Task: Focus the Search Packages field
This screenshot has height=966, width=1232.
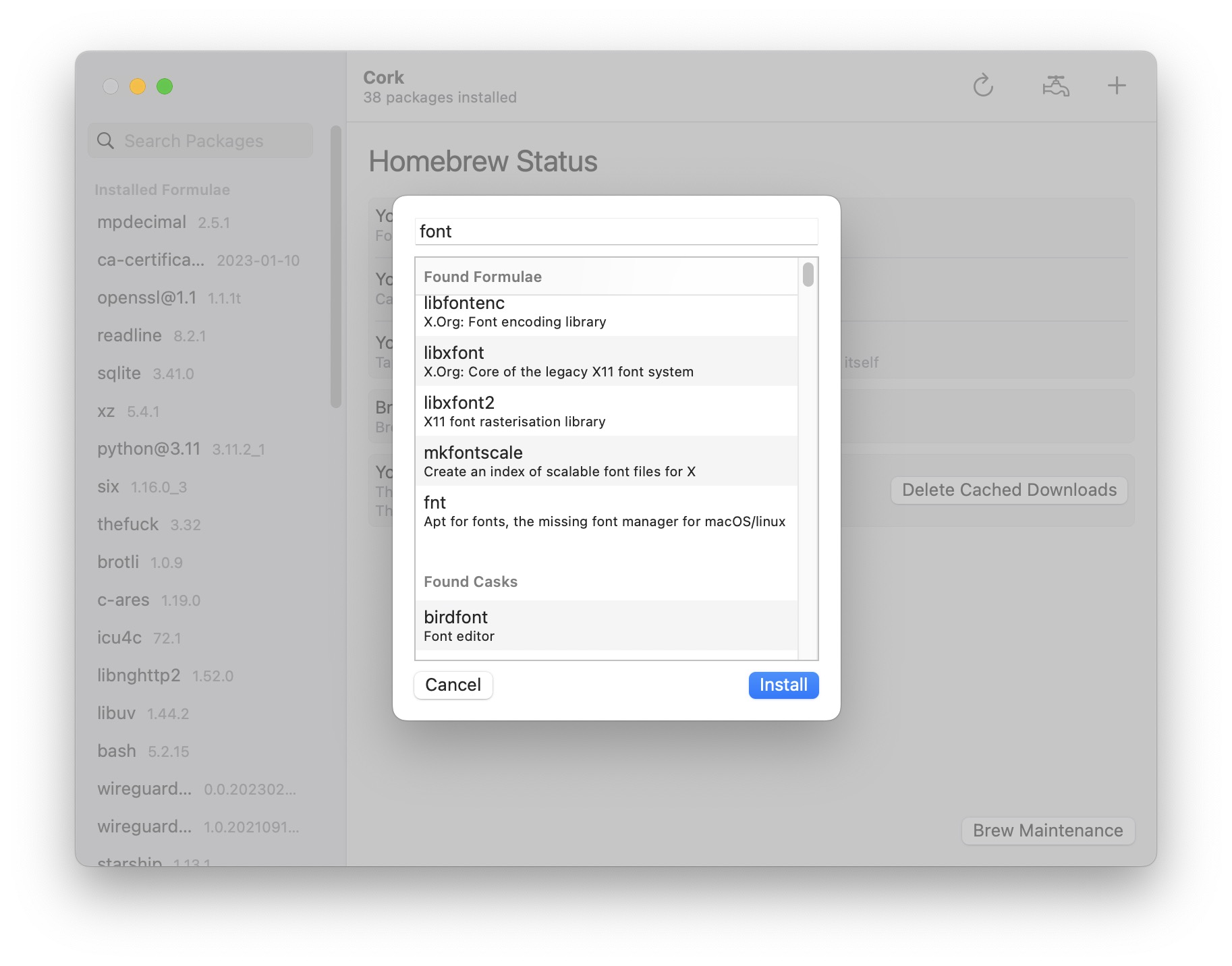Action: pyautogui.click(x=200, y=141)
